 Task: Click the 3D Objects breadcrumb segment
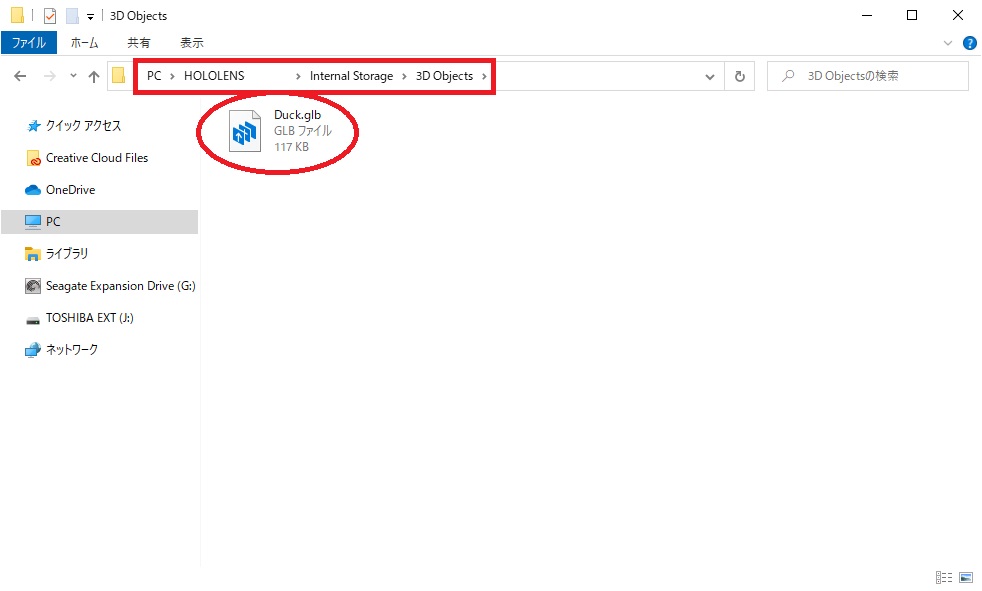tap(444, 76)
